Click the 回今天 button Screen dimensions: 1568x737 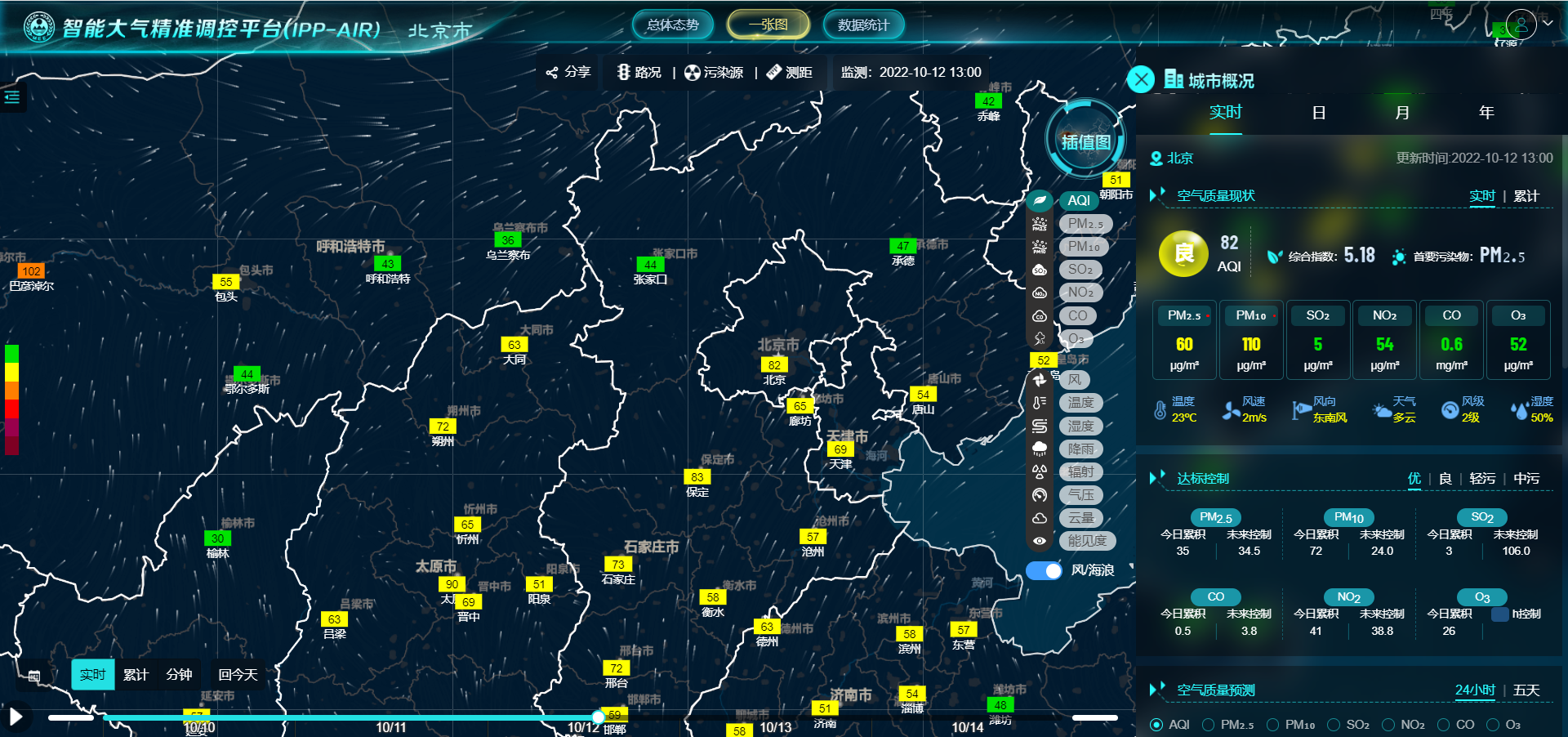[238, 675]
